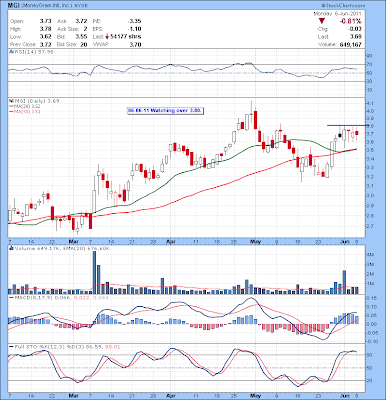Click the Bid Size value 20
The height and width of the screenshot is (400, 386).
point(84,44)
